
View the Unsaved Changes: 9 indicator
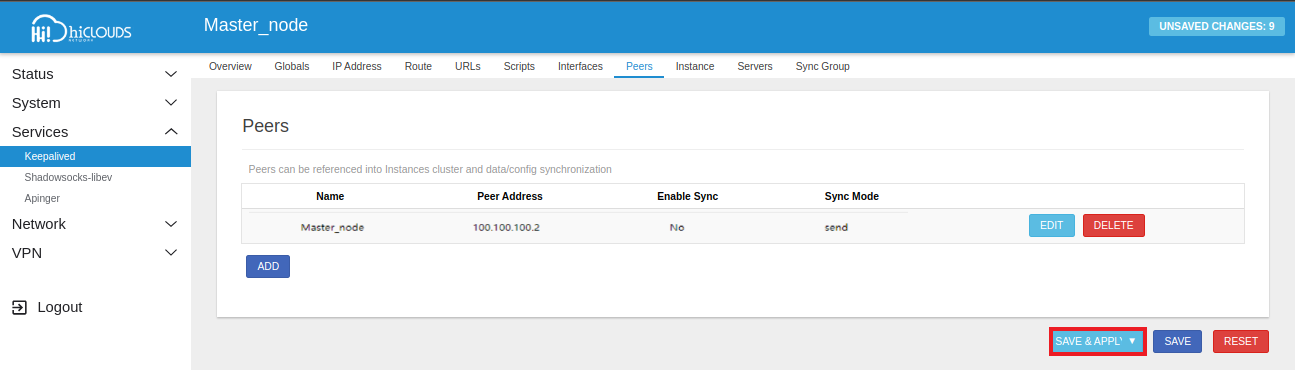coord(1216,27)
